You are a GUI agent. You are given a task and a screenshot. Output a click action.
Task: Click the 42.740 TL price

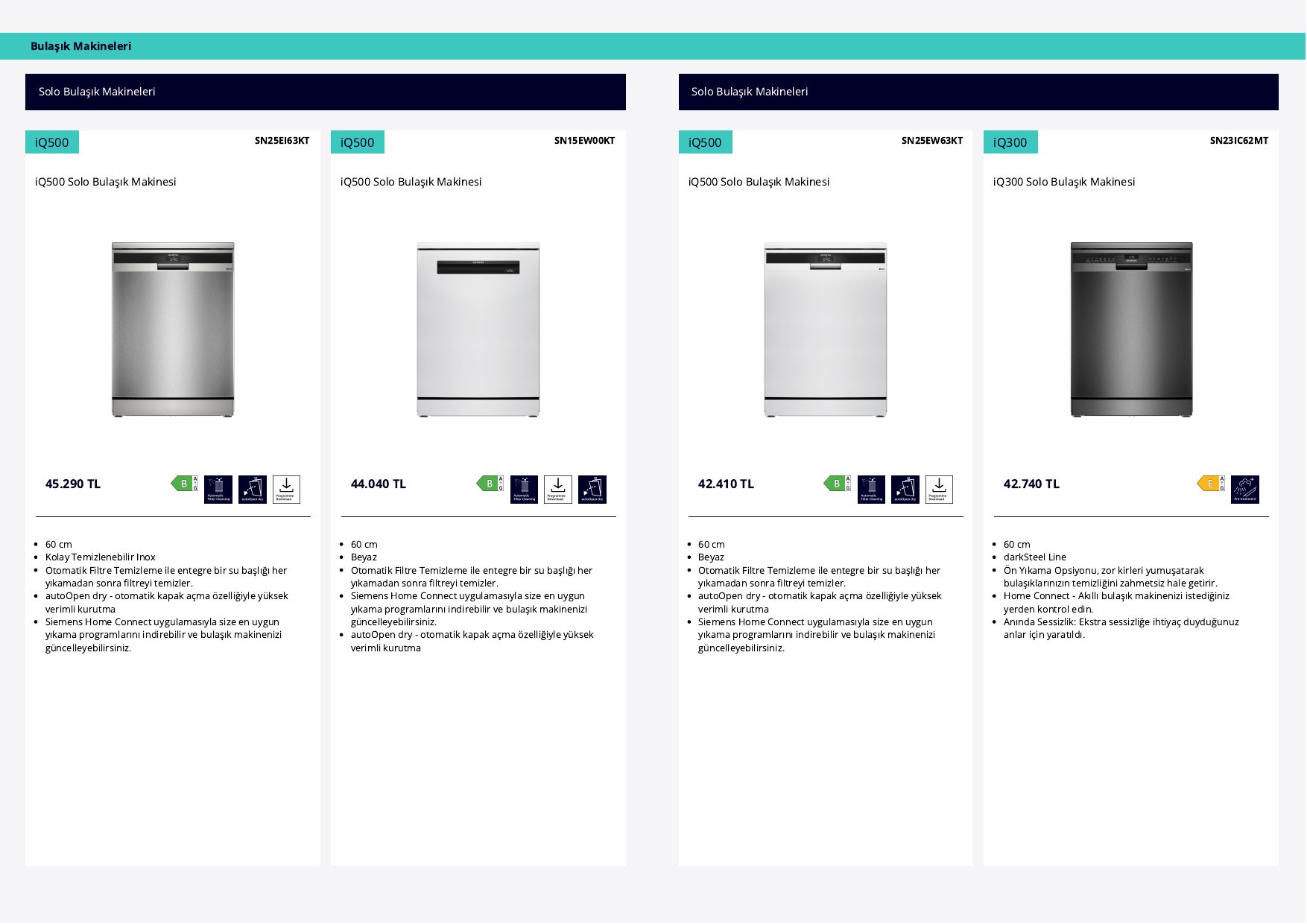pyautogui.click(x=1031, y=484)
